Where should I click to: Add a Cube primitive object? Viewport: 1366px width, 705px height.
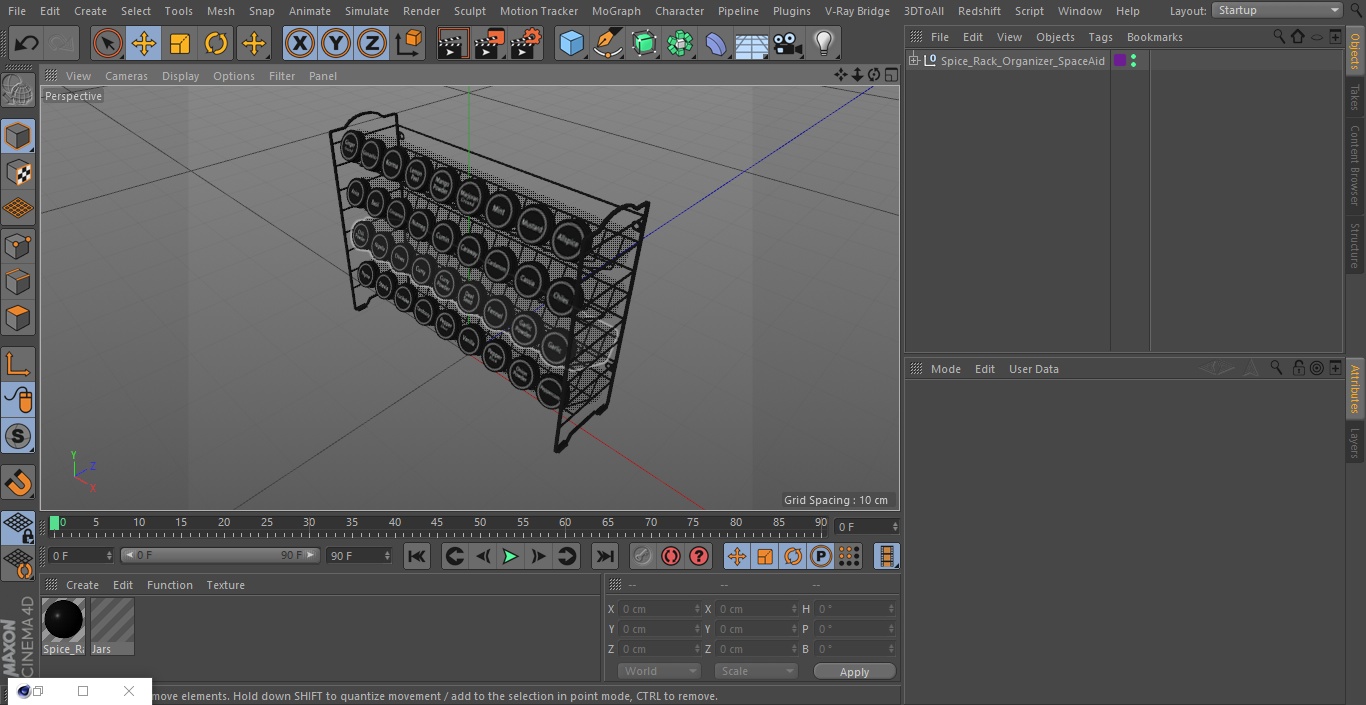571,43
